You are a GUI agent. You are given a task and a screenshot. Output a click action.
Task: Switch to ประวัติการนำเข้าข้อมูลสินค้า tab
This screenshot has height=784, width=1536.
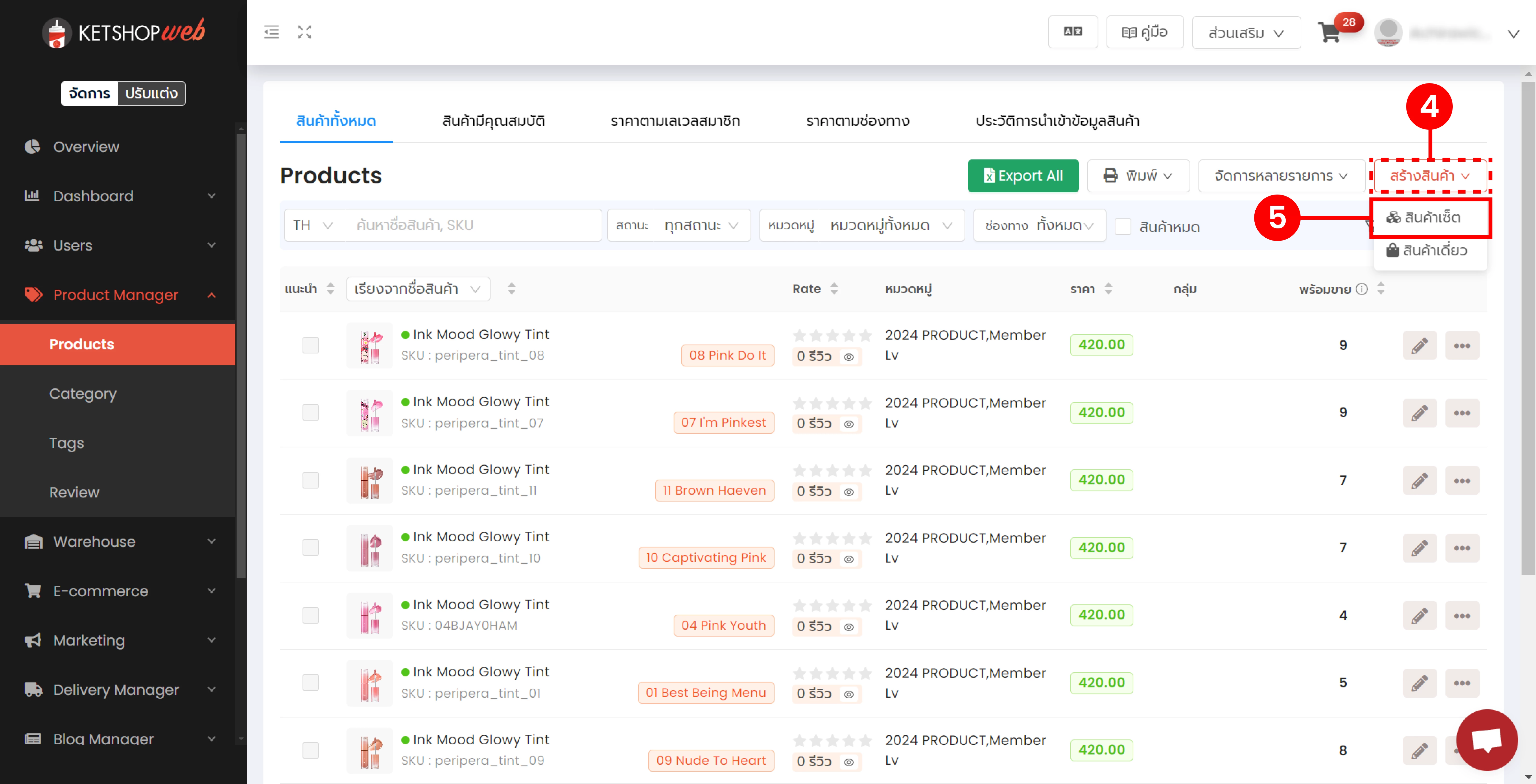pos(1057,121)
